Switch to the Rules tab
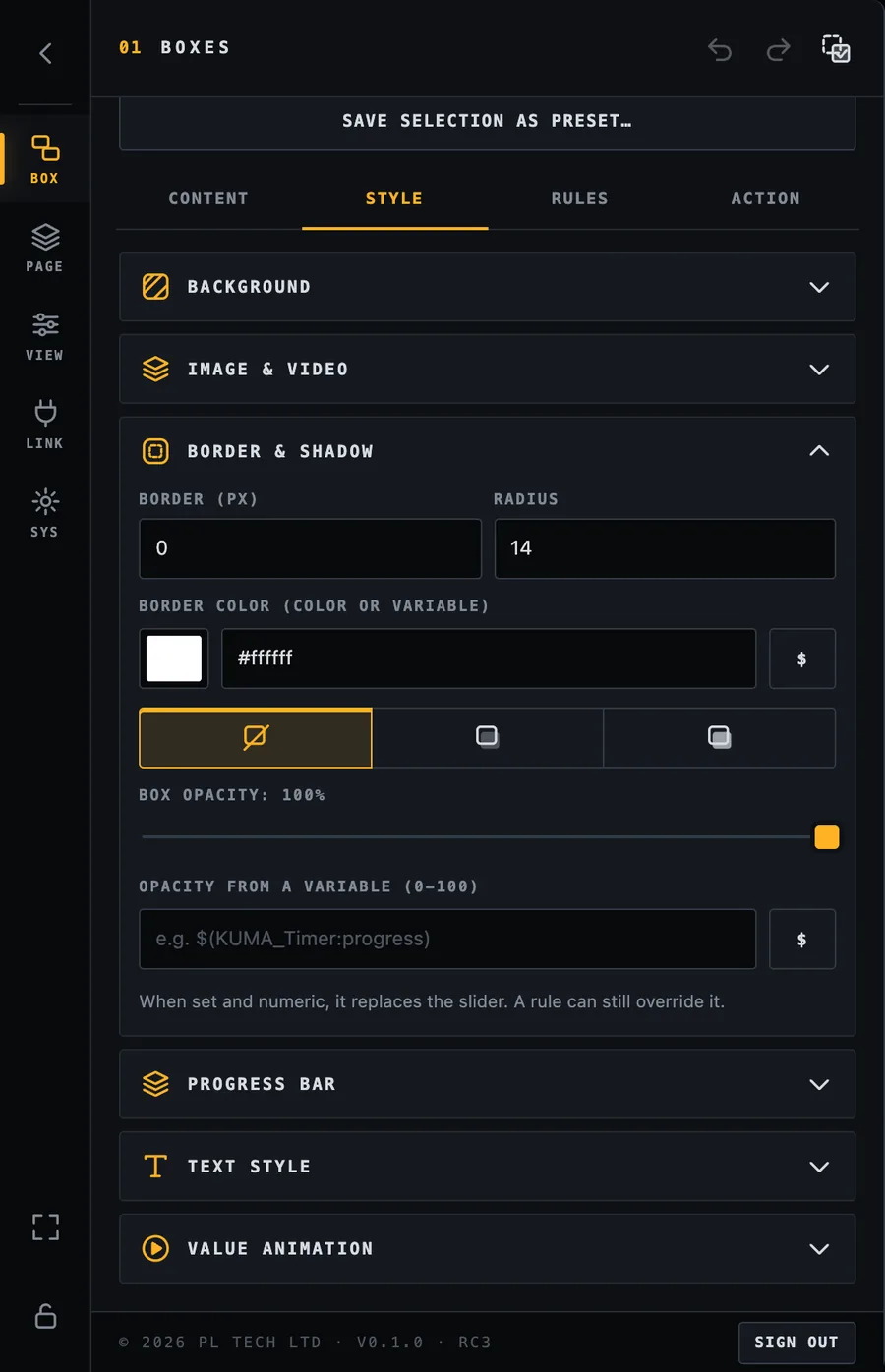This screenshot has height=1372, width=885. point(580,199)
